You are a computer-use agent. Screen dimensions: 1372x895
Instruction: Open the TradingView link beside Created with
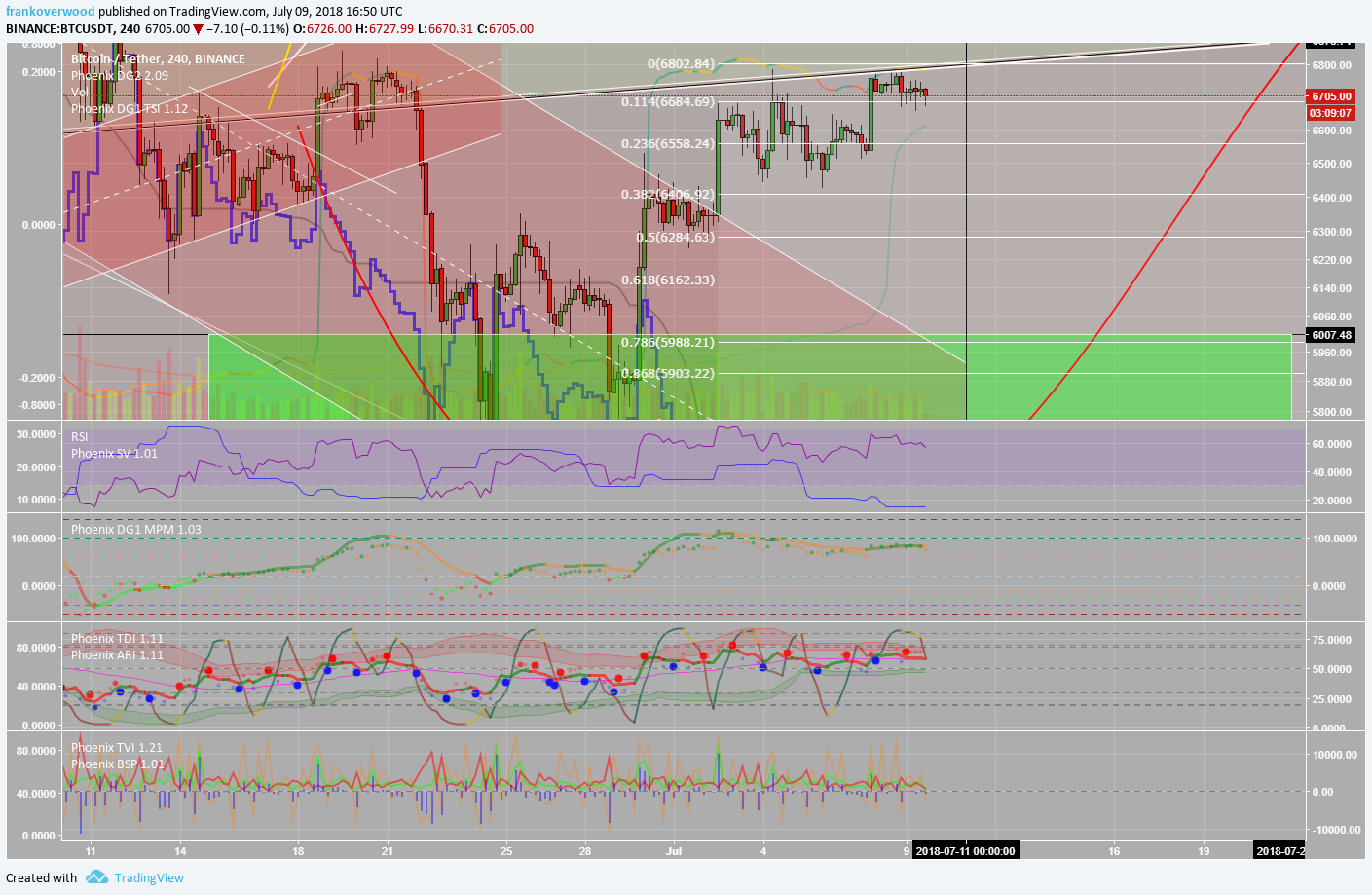(x=149, y=877)
